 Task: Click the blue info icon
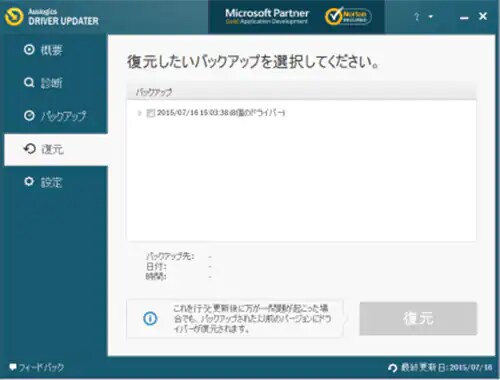click(150, 318)
